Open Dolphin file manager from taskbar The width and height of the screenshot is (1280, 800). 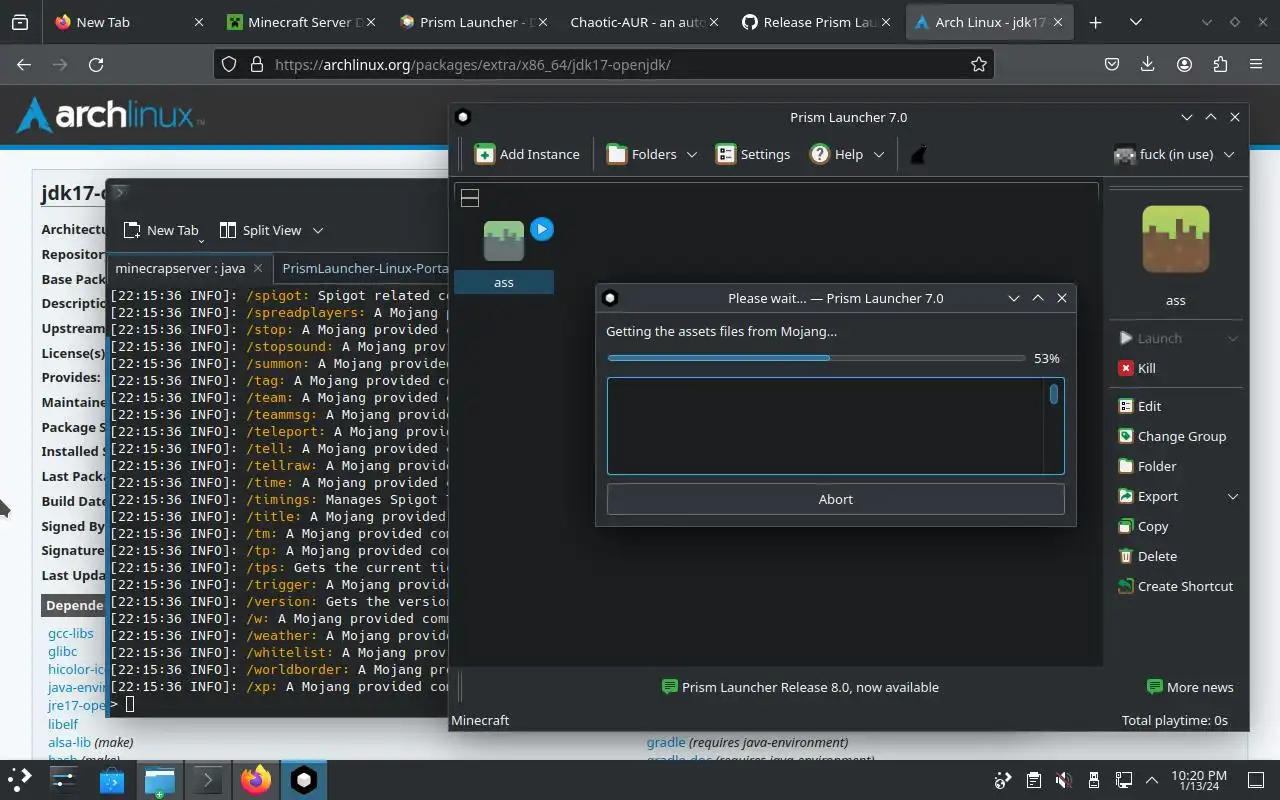coord(160,780)
